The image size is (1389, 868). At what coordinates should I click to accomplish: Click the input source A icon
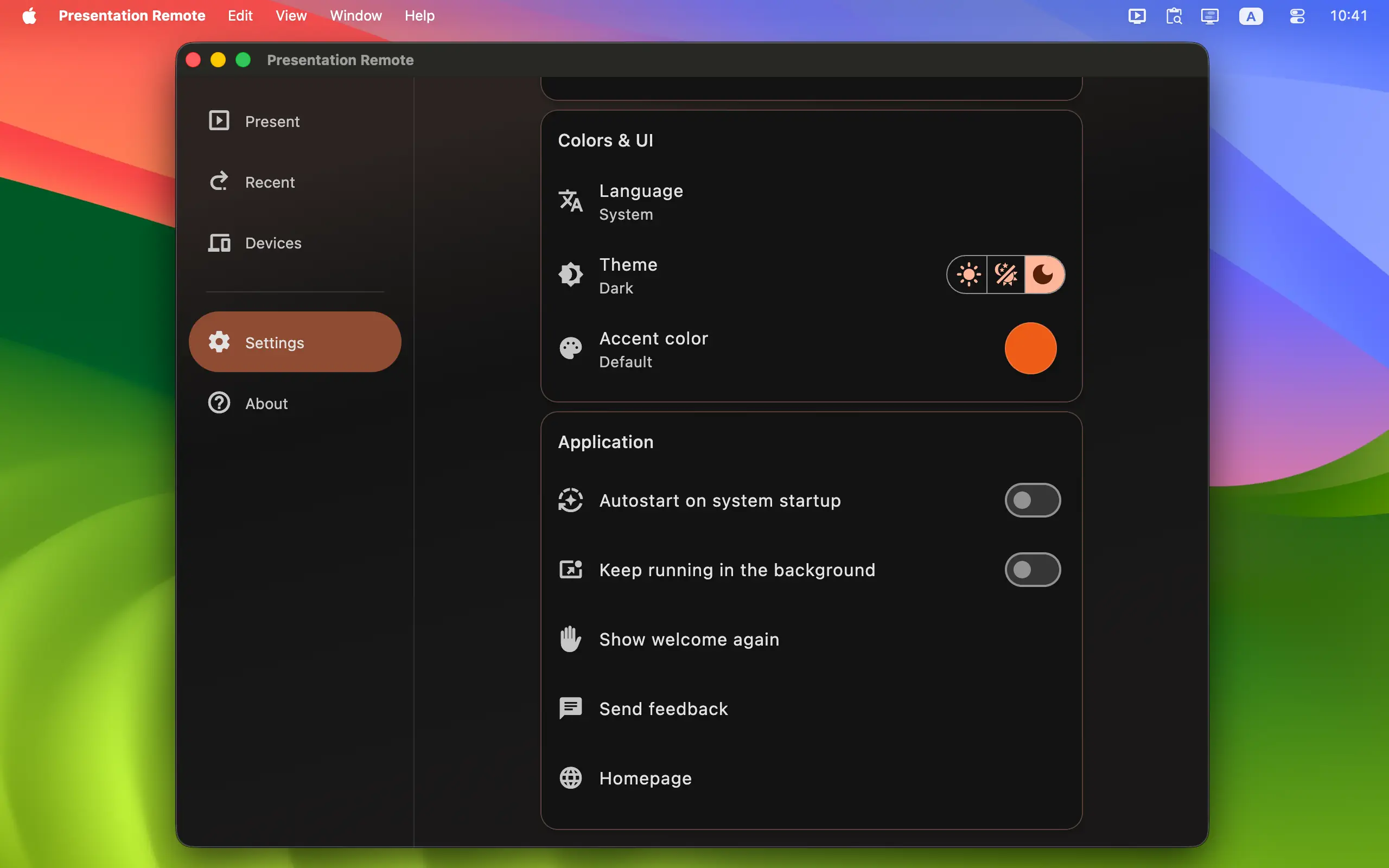(x=1251, y=16)
